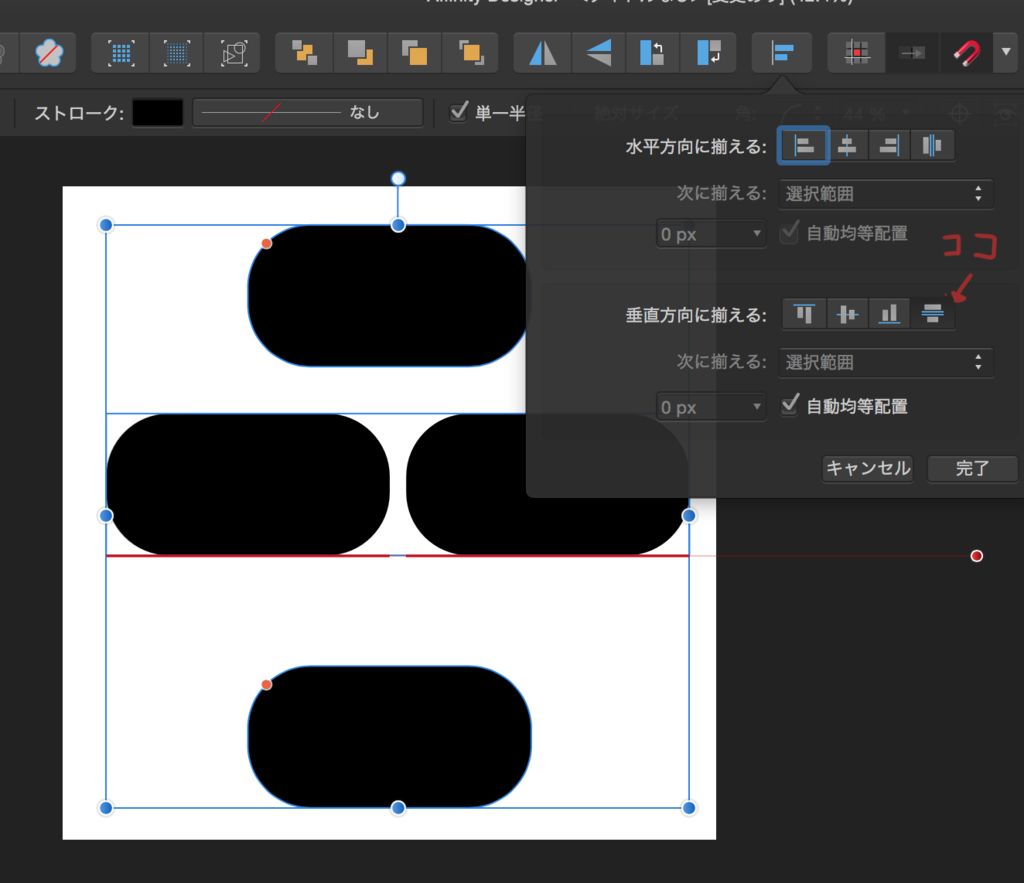1024x883 pixels.
Task: Open the stroke width なし line control
Action: 308,112
